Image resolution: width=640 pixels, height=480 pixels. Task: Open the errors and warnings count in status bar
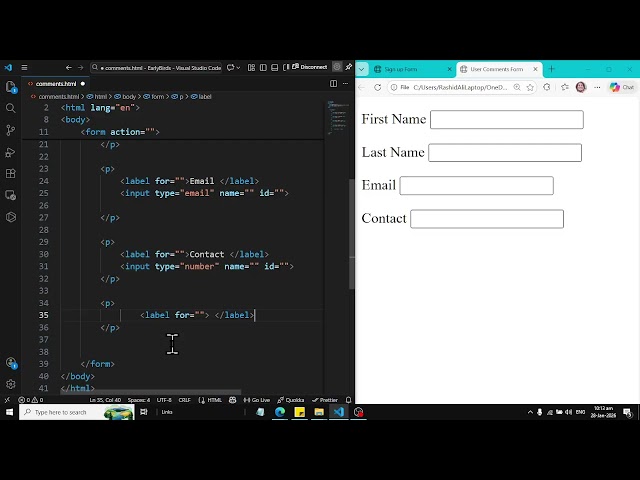point(31,400)
